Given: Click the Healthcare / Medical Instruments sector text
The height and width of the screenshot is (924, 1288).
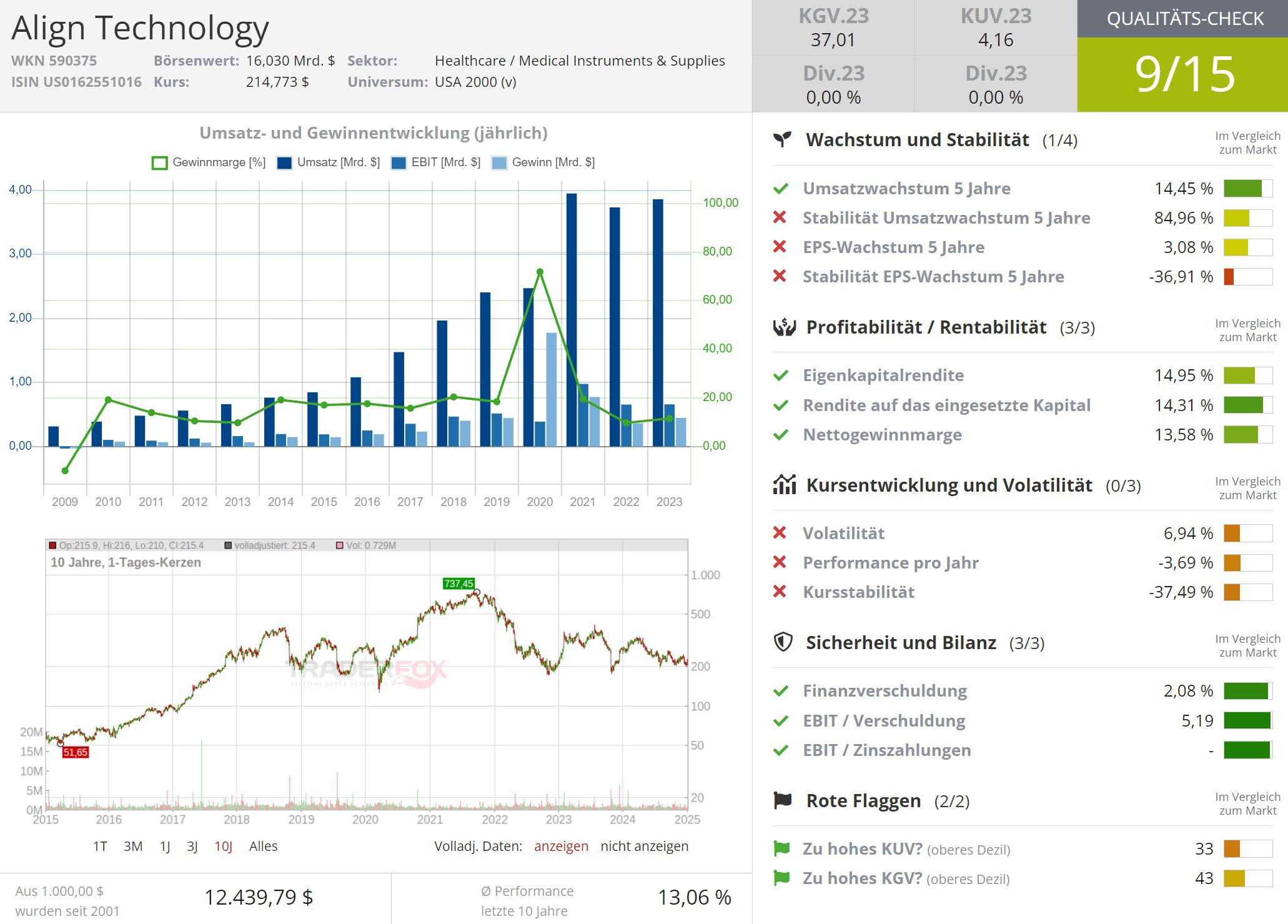Looking at the screenshot, I should click(x=580, y=61).
